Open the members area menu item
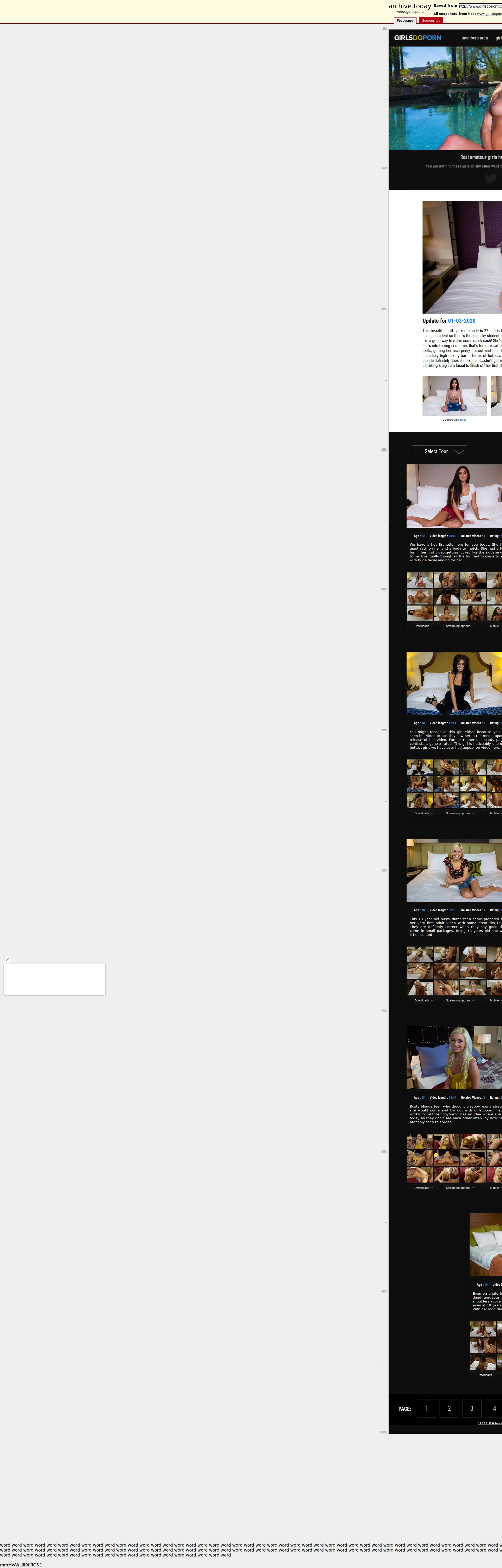Viewport: 502px width, 1568px height. point(474,38)
